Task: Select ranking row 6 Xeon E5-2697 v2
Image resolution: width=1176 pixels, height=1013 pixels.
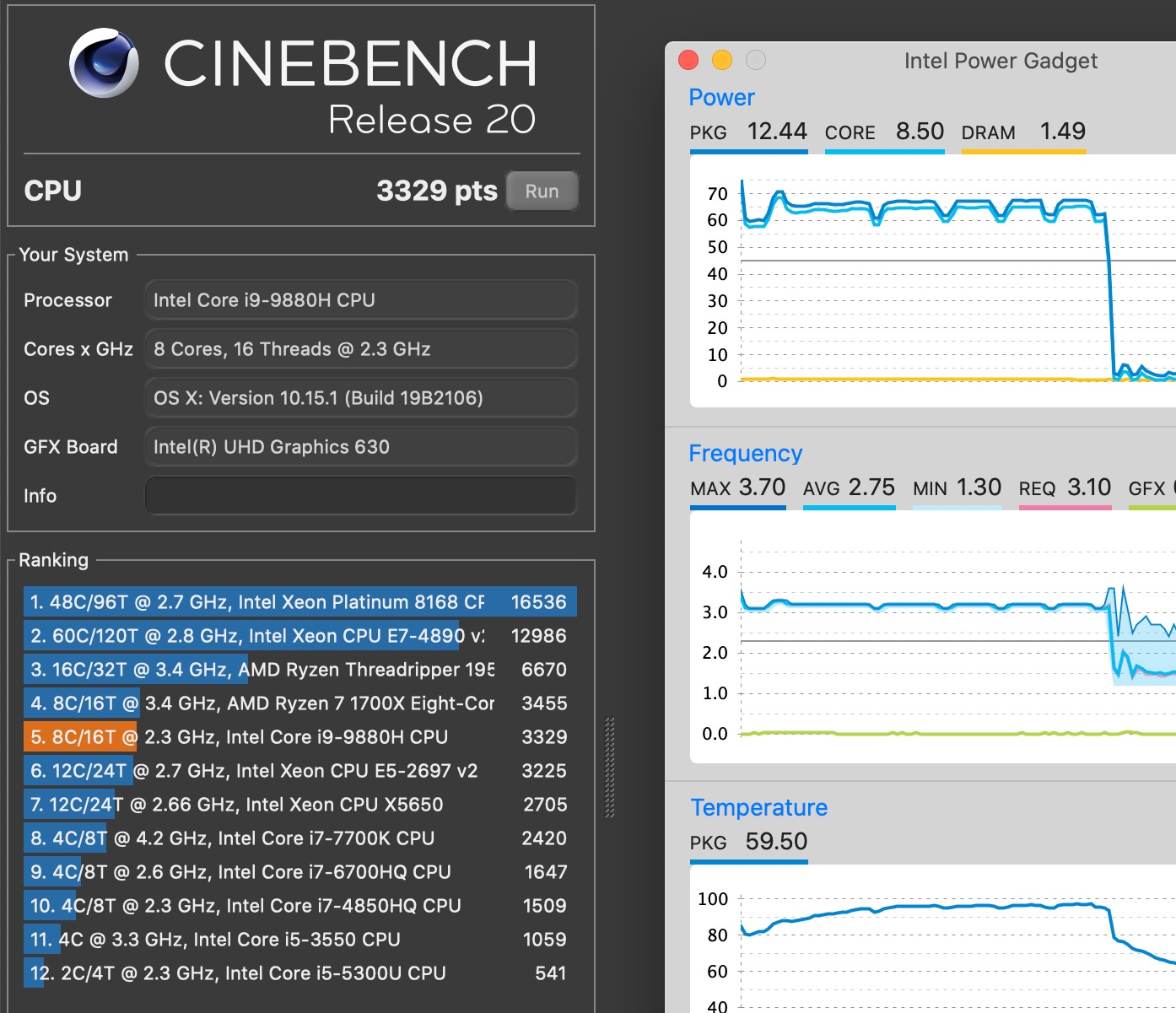Action: coord(300,771)
